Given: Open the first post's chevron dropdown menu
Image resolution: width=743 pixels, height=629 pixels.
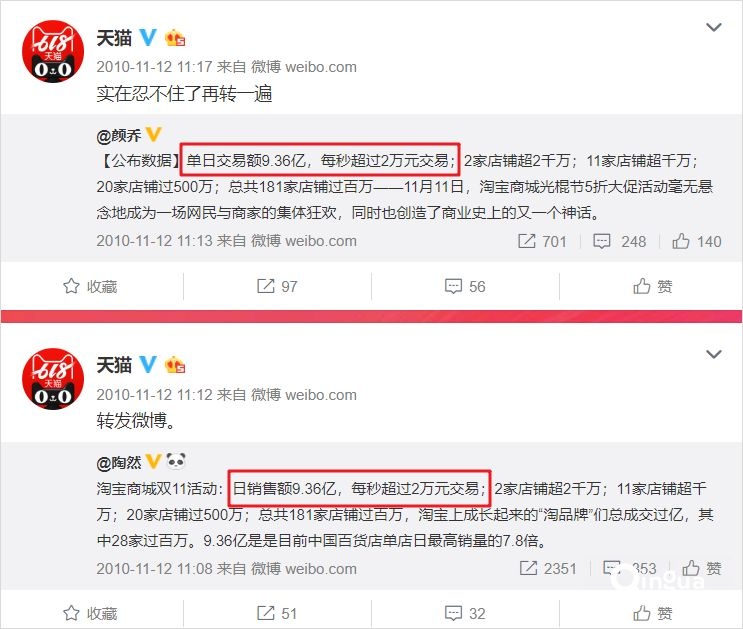Looking at the screenshot, I should point(714,27).
